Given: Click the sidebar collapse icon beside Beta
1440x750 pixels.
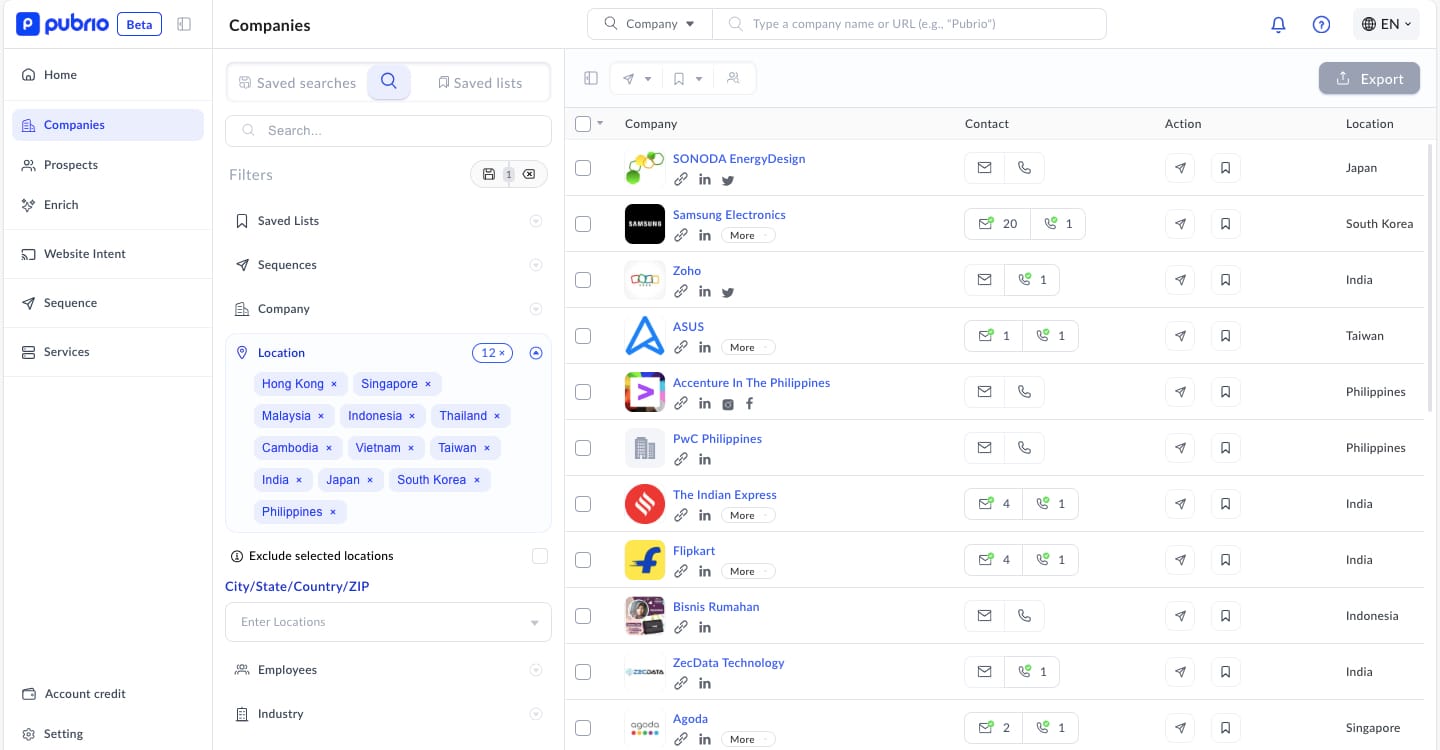Looking at the screenshot, I should click(184, 24).
